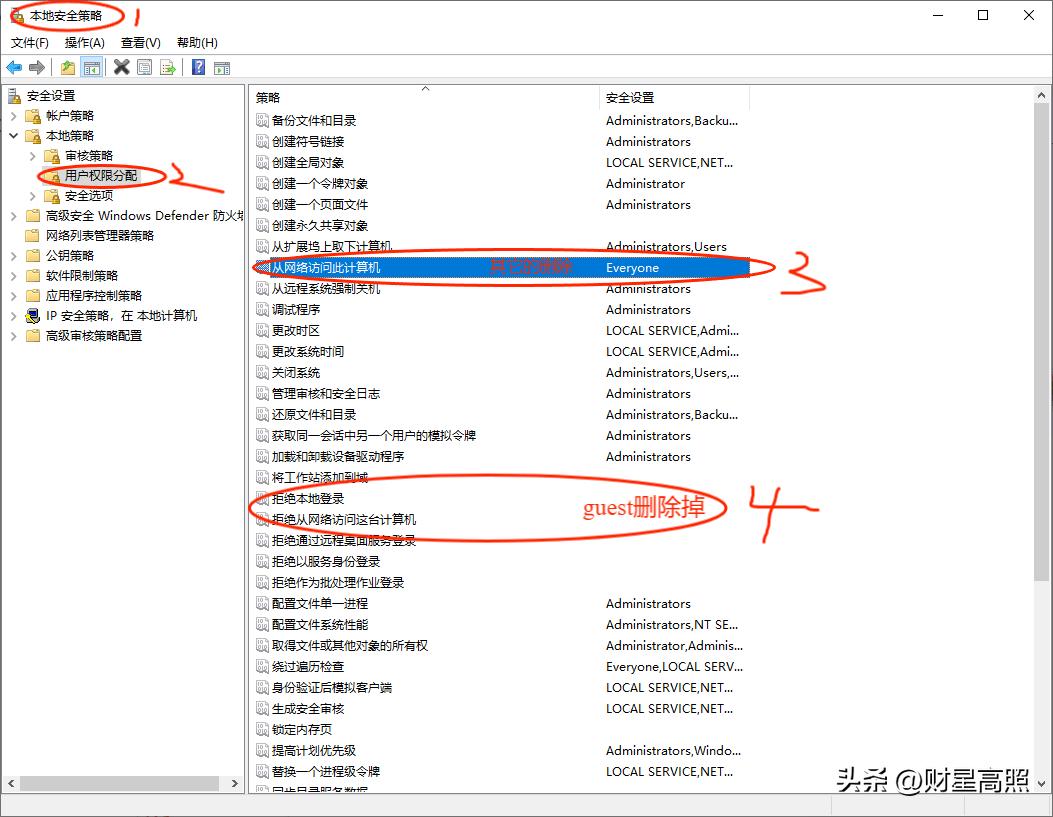Expand the 安全选项 tree node
Viewport: 1053px width, 817px height.
pos(33,195)
